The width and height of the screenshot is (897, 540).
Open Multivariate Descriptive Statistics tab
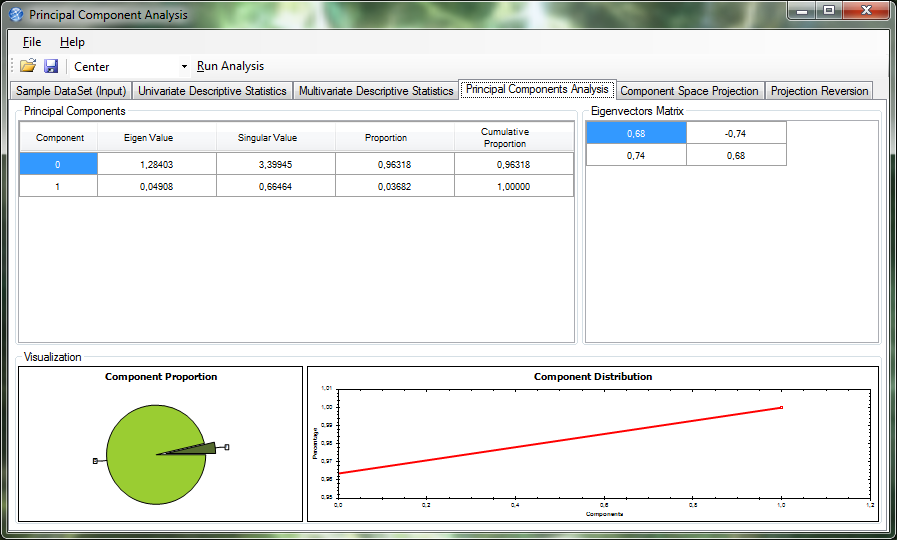pos(376,90)
